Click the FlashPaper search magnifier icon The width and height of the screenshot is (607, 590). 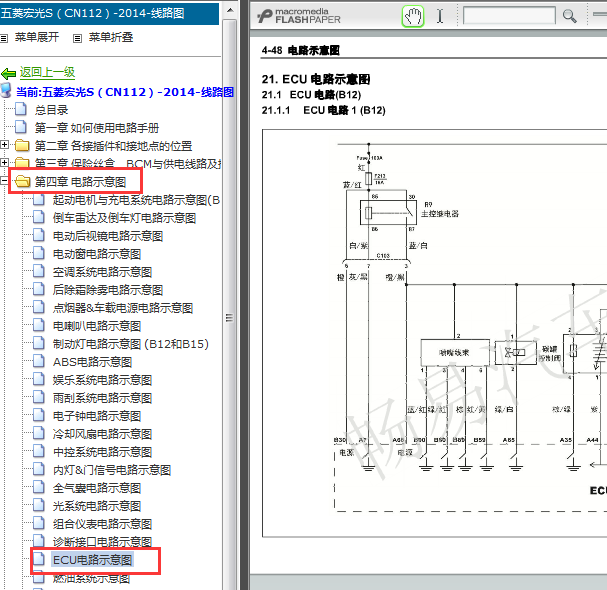[x=569, y=16]
